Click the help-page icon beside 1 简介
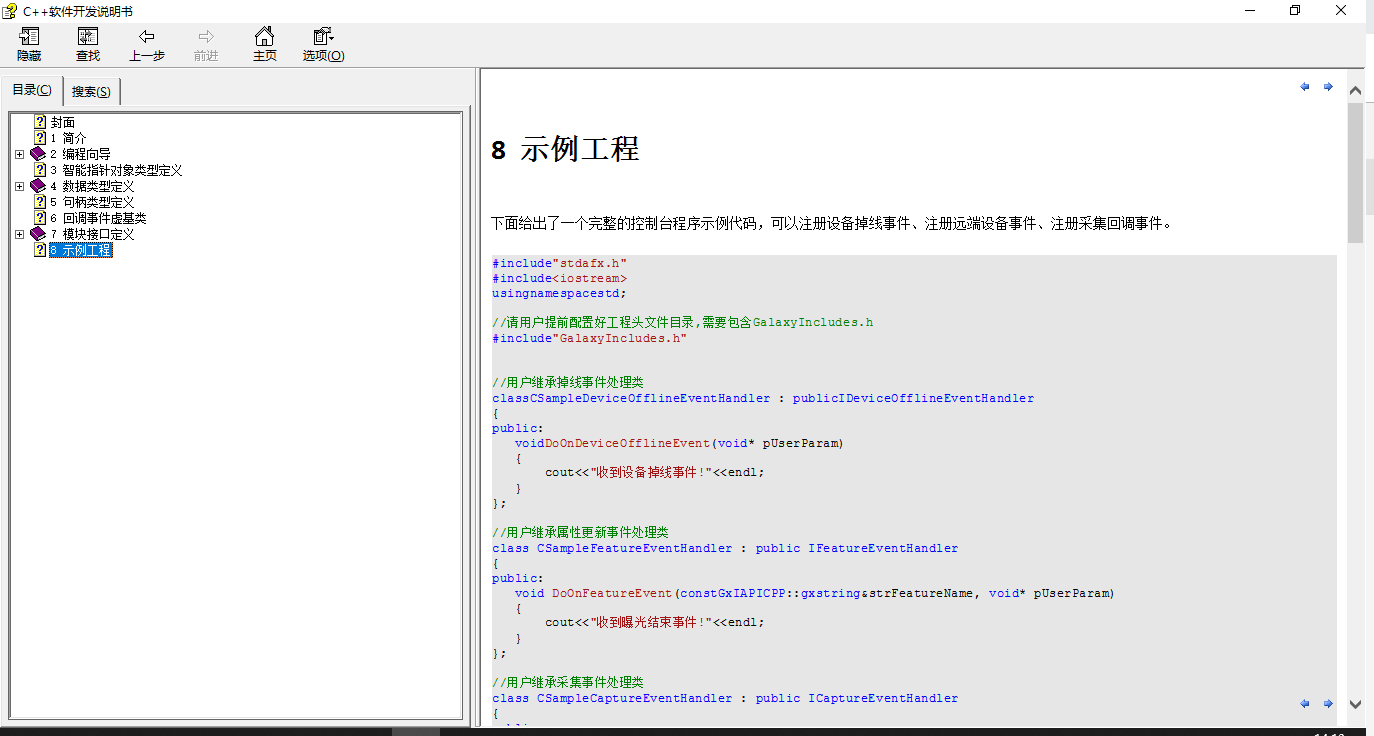The width and height of the screenshot is (1374, 736). click(x=40, y=138)
